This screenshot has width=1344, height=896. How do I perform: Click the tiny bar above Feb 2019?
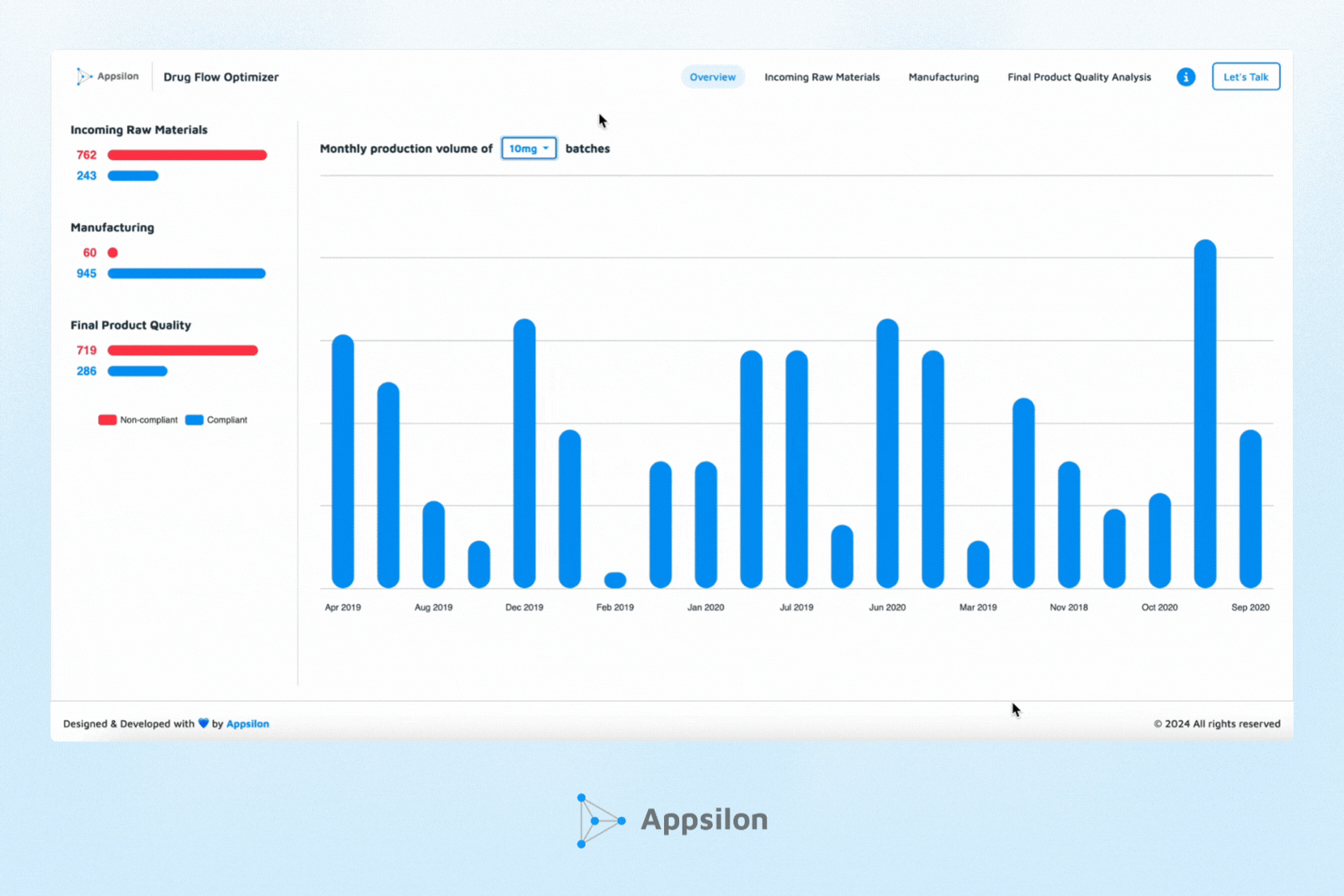[615, 580]
